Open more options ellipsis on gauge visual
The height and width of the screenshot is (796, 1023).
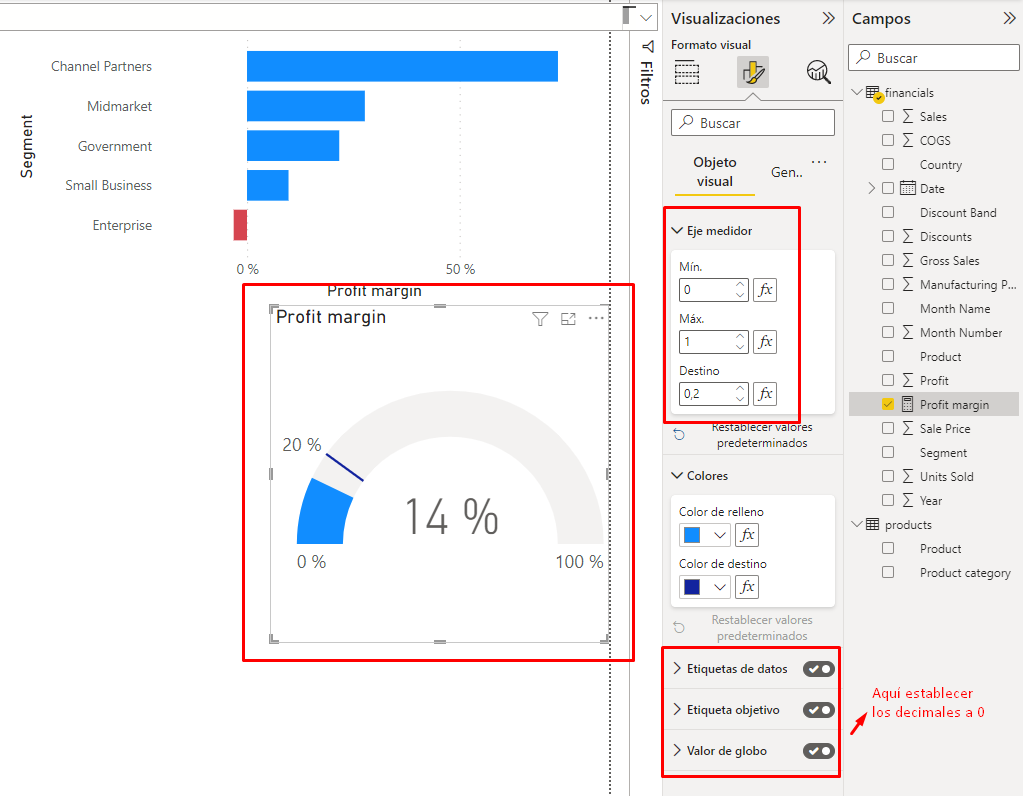coord(597,319)
